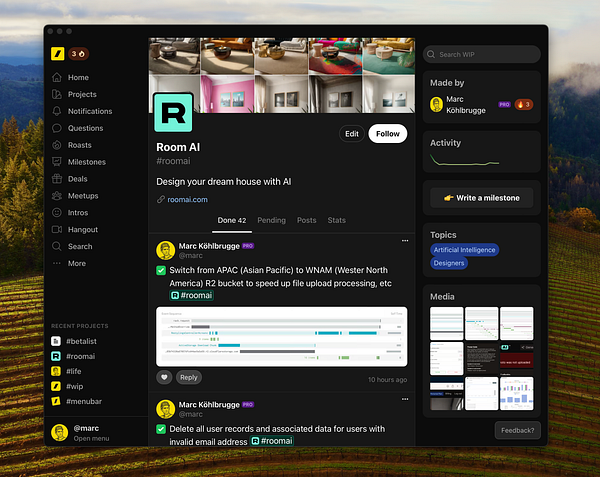Like the R2 bucket post with heart
The width and height of the screenshot is (600, 477).
pos(164,377)
